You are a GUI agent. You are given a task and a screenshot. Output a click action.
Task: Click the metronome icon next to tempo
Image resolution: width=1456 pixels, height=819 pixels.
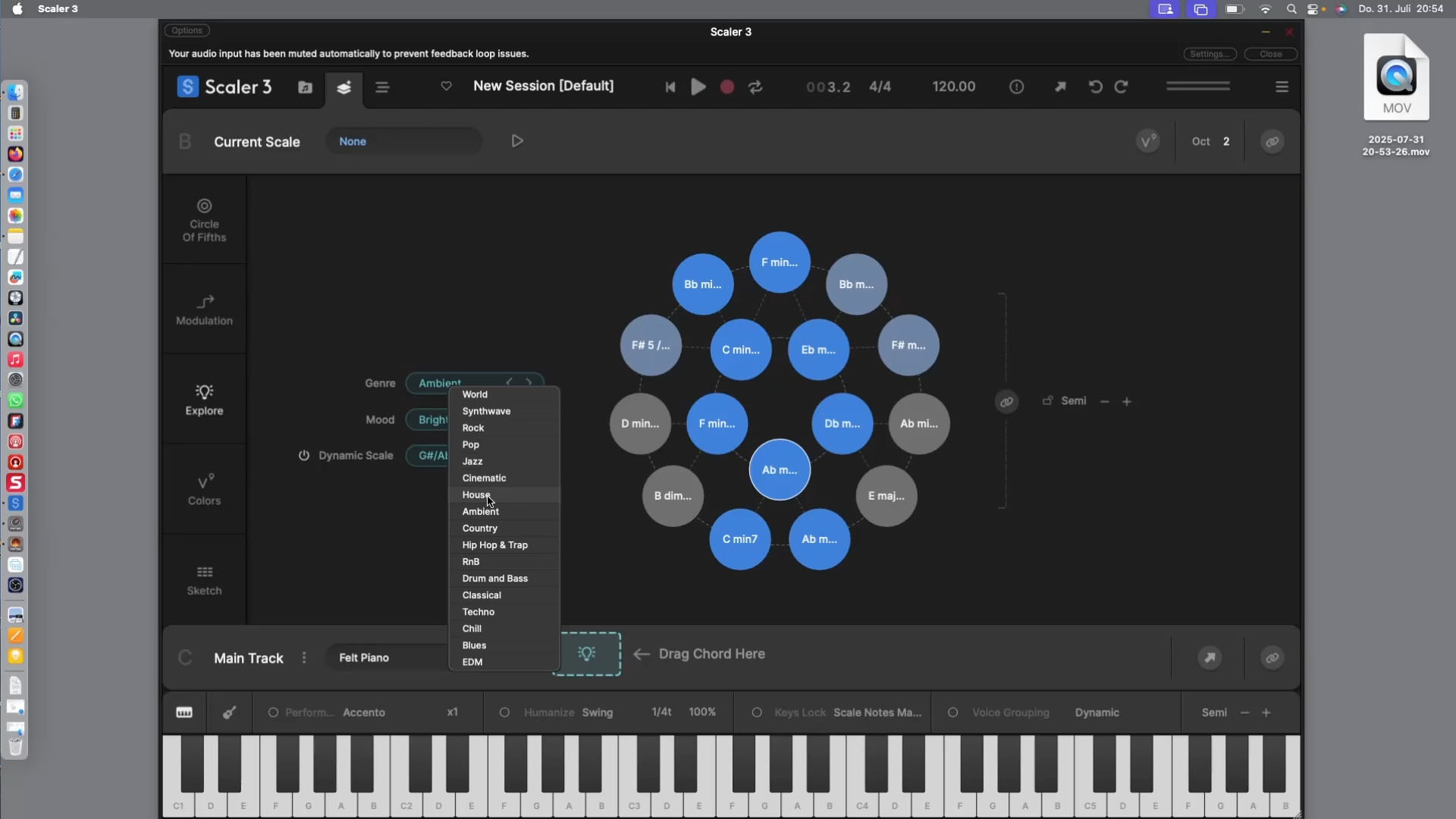(x=1016, y=87)
